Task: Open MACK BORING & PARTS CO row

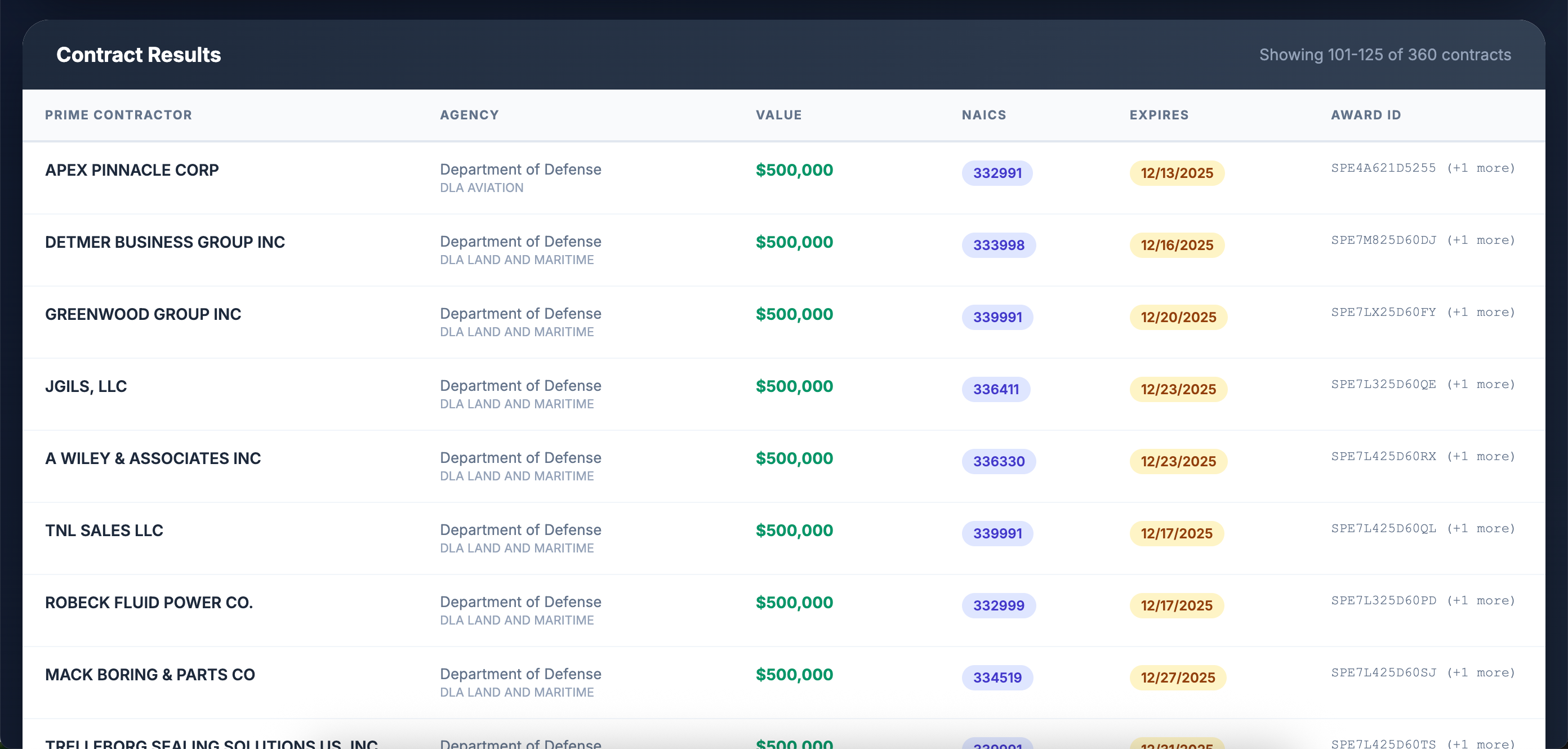Action: click(x=150, y=675)
